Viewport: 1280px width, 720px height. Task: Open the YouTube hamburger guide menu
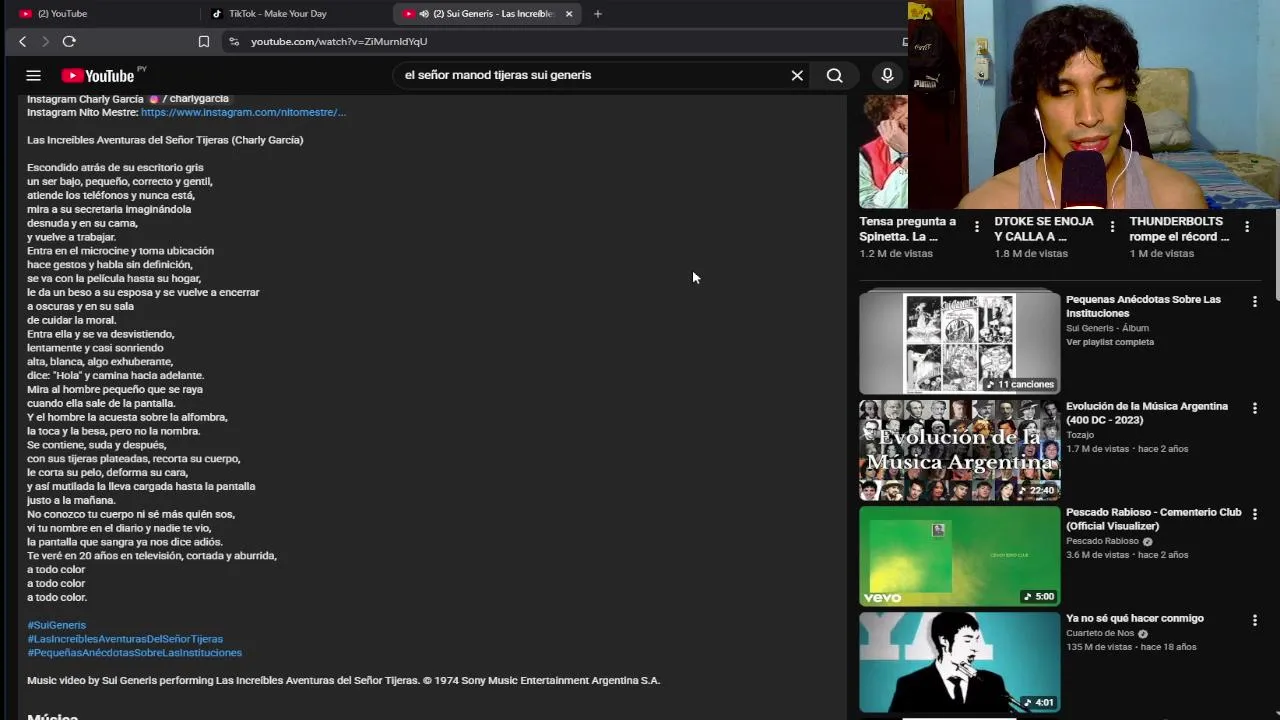point(33,75)
